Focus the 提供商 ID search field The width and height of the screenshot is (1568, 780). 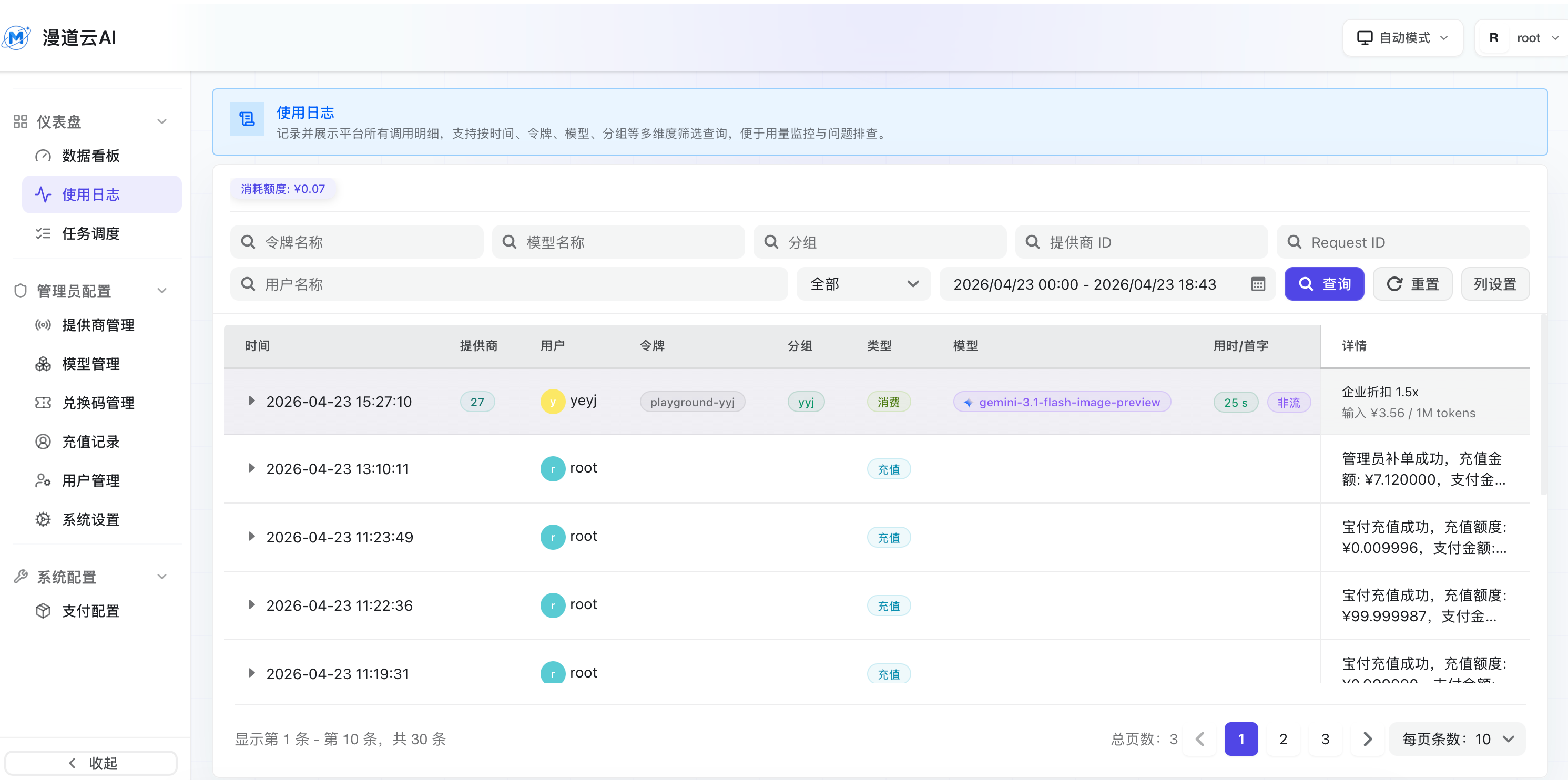pos(1142,242)
